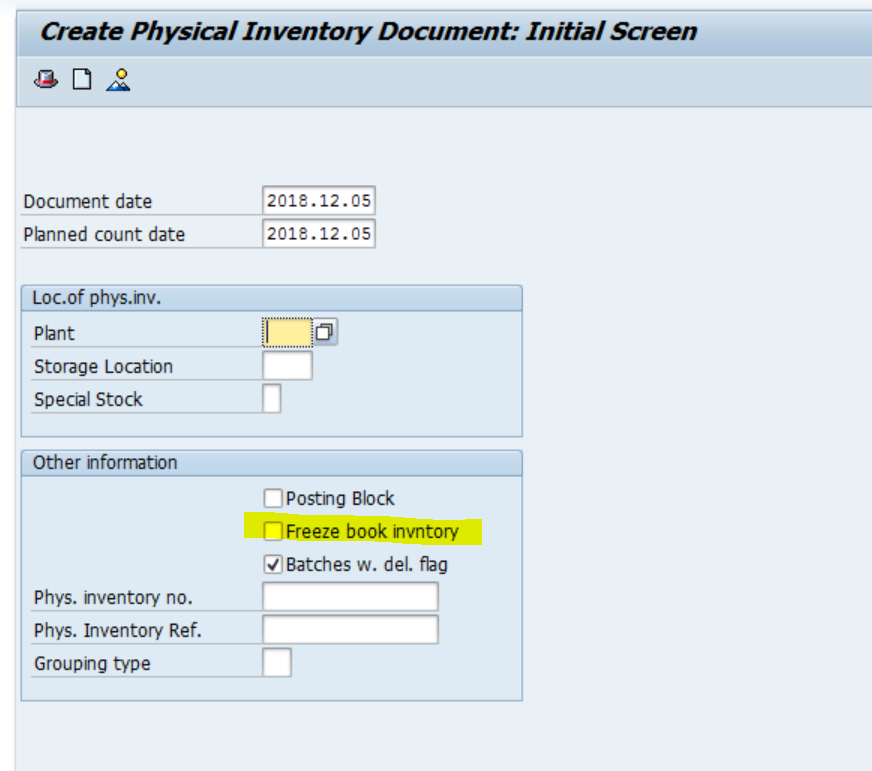Image resolution: width=872 pixels, height=771 pixels.
Task: Open the Plant field search help button
Action: (x=325, y=332)
